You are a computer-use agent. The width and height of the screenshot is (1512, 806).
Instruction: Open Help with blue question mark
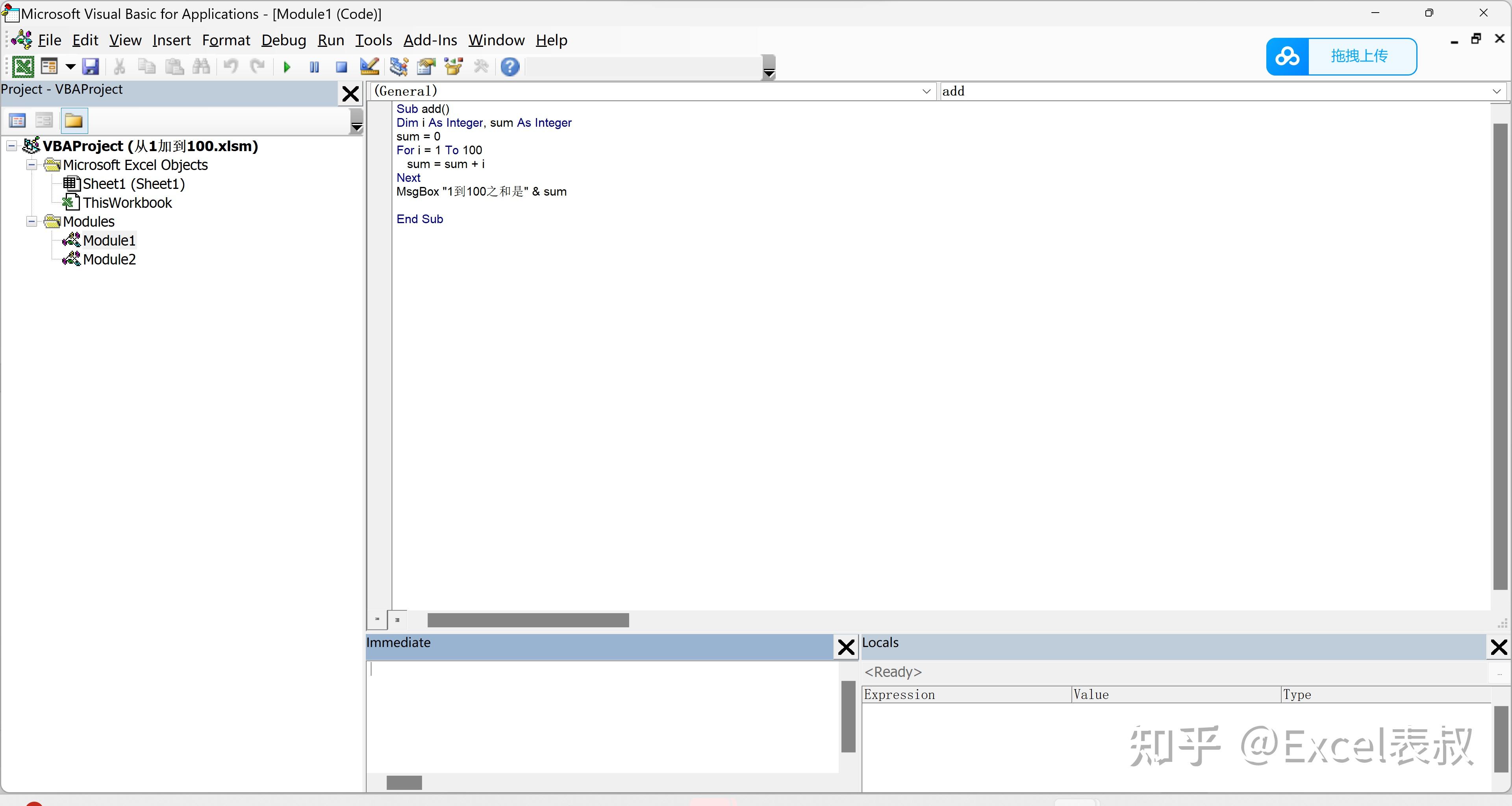(x=510, y=67)
